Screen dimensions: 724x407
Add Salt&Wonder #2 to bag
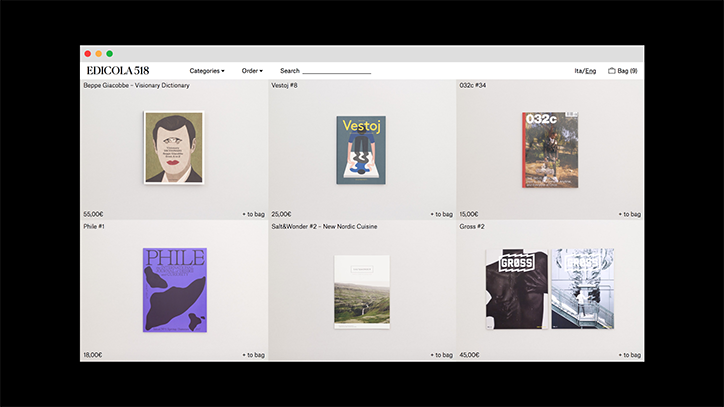(442, 355)
